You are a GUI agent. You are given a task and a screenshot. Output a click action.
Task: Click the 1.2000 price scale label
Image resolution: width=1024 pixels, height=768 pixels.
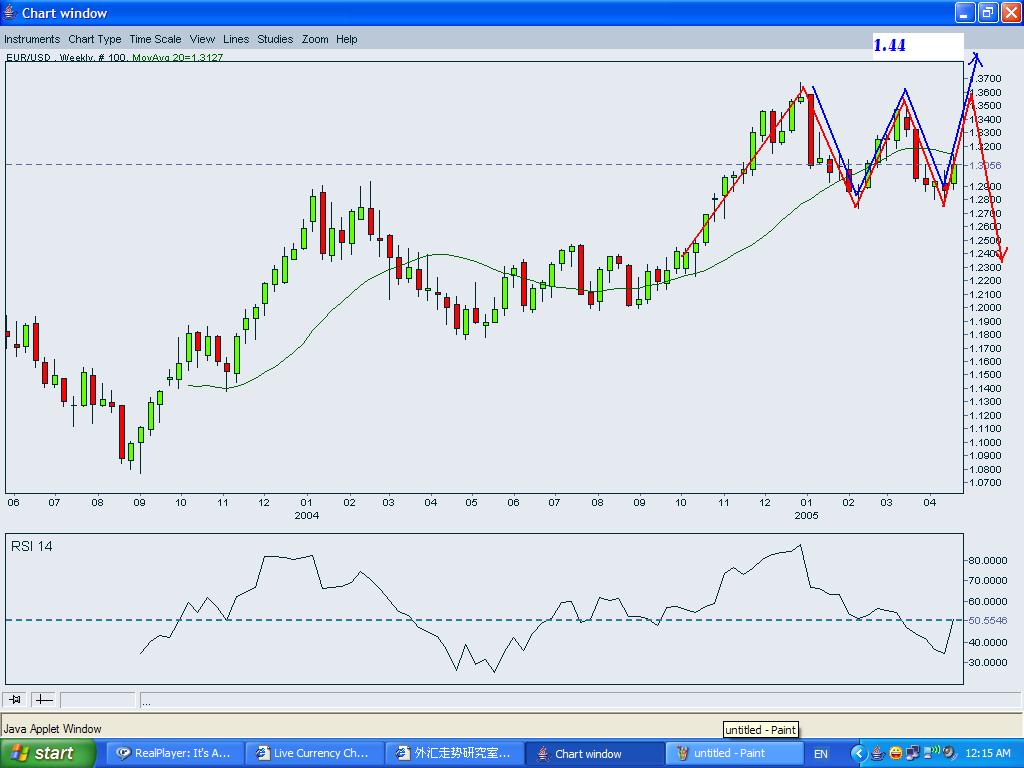(x=985, y=308)
